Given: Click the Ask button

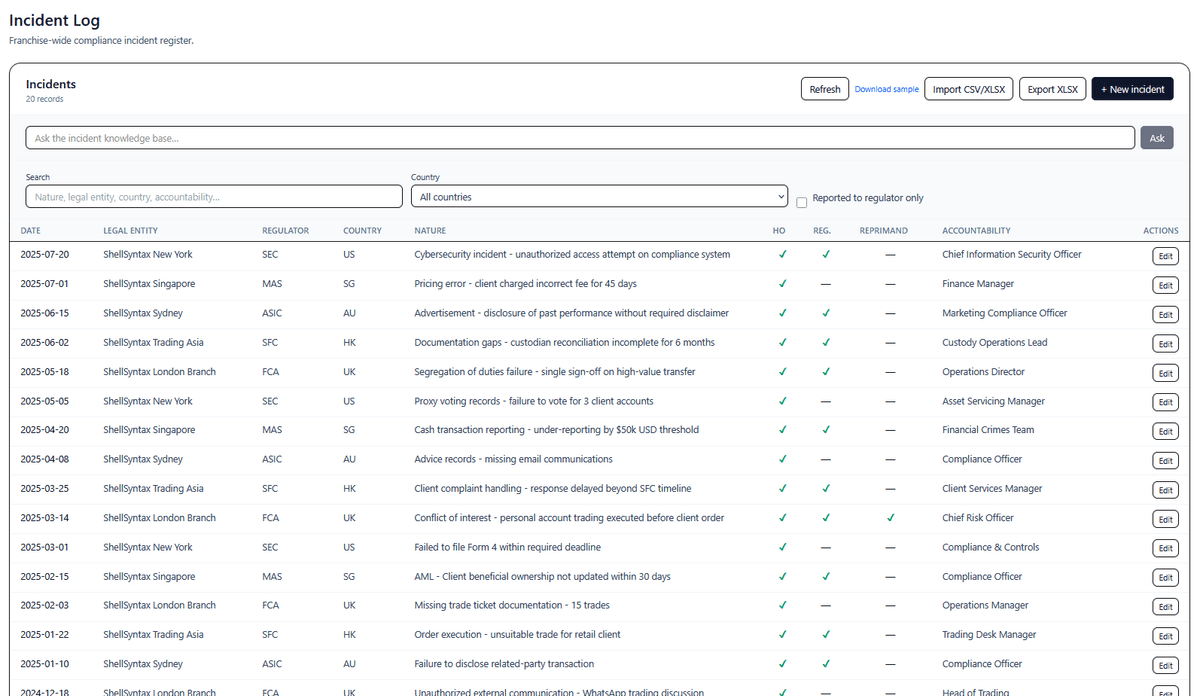Looking at the screenshot, I should pyautogui.click(x=1157, y=138).
